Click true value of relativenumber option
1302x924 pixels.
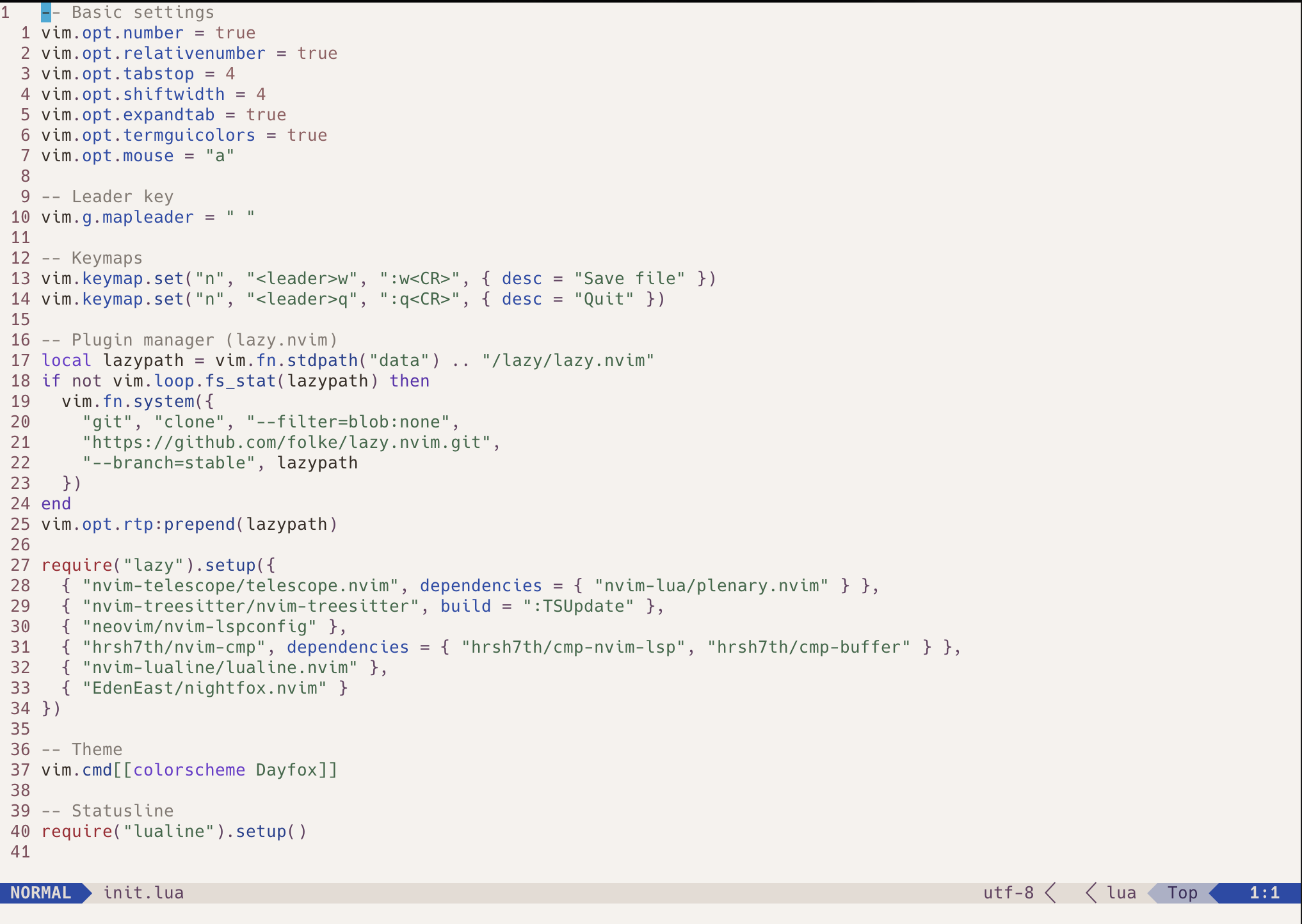pos(317,53)
